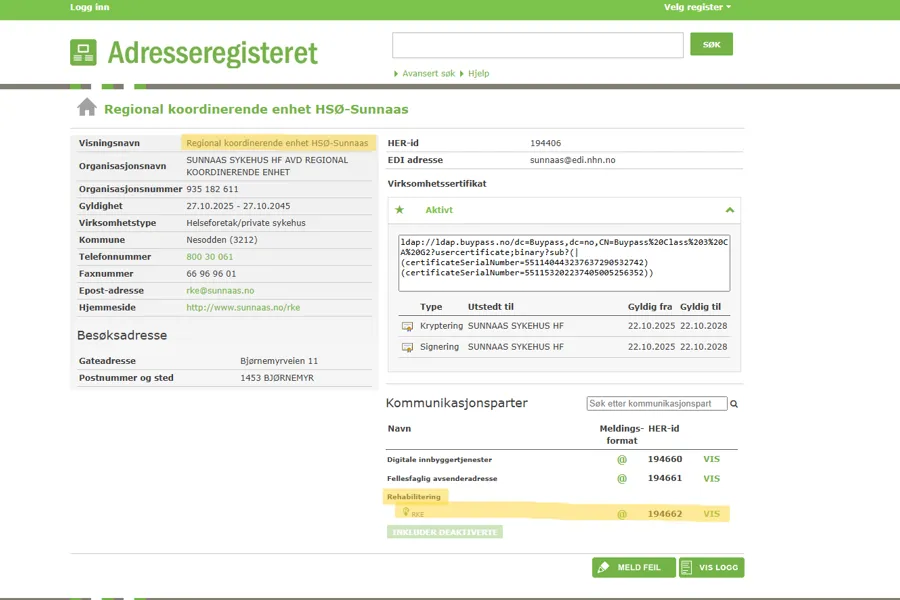Click the @ icon for Digitale innbyggertjenester

(x=621, y=459)
